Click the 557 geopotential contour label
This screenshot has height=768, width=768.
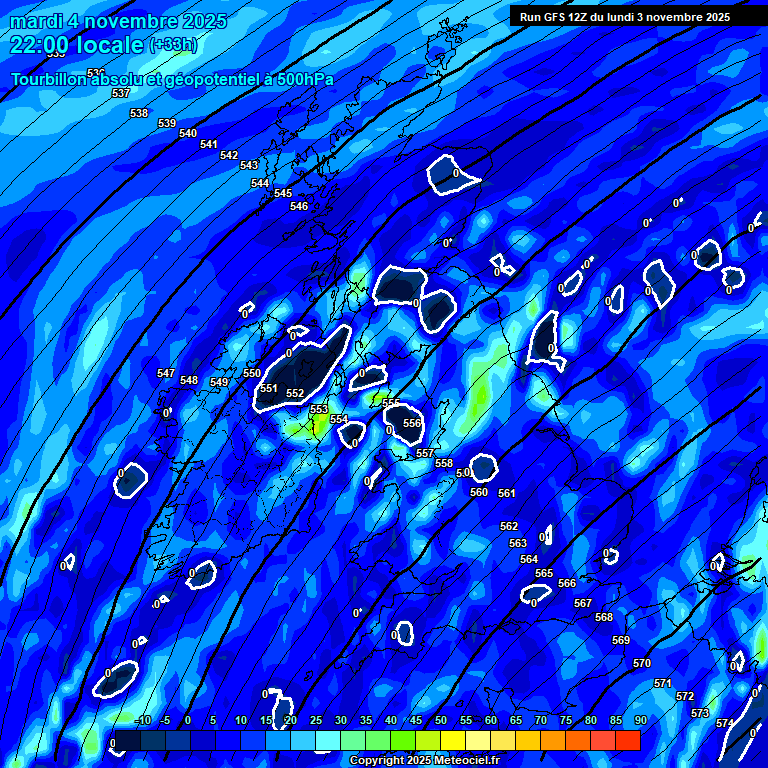tap(425, 454)
